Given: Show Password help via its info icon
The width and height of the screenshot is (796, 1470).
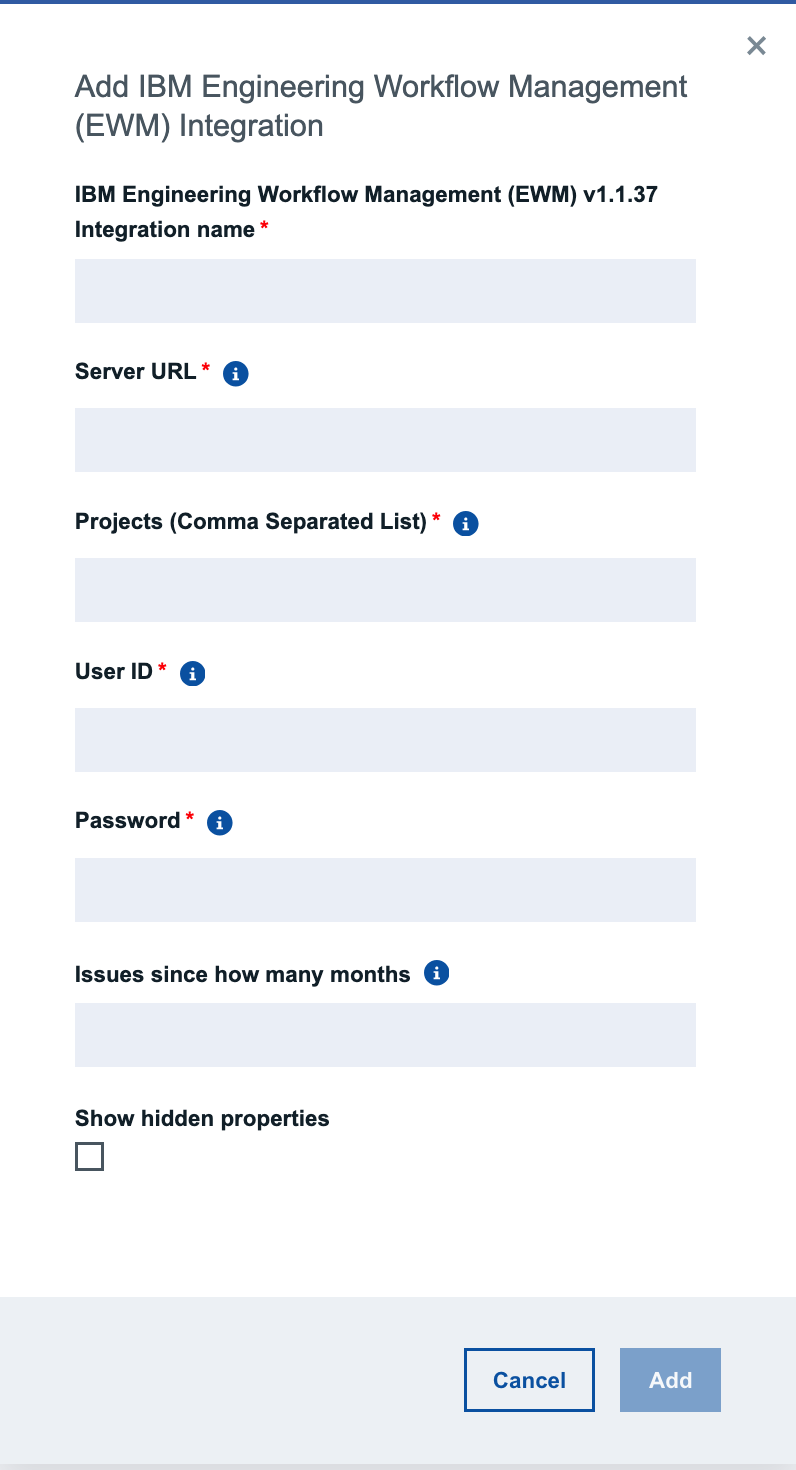Looking at the screenshot, I should [220, 823].
